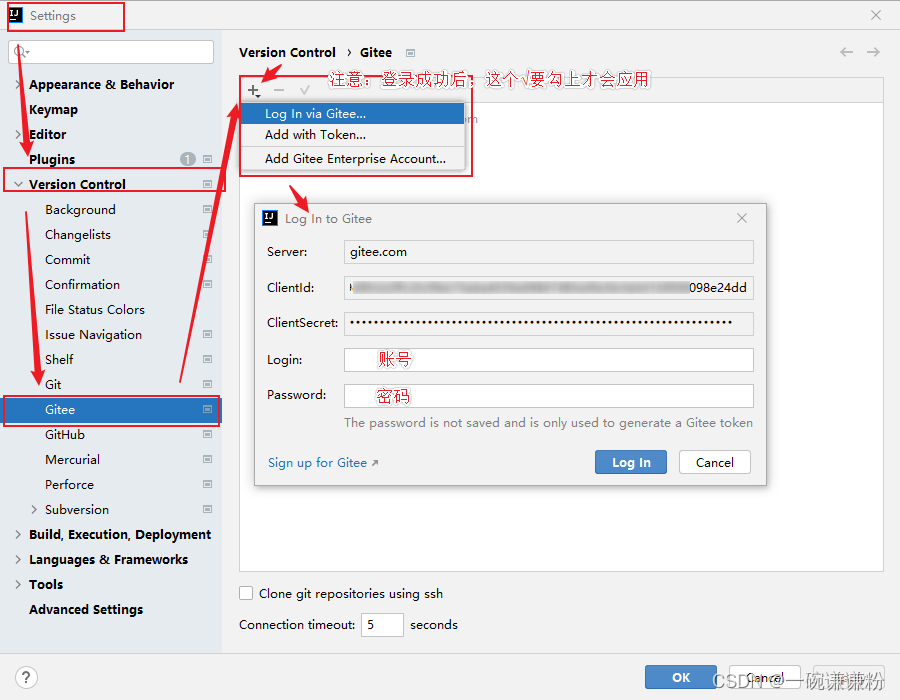The height and width of the screenshot is (700, 900).
Task: Click OK in the Settings window
Action: click(x=681, y=678)
